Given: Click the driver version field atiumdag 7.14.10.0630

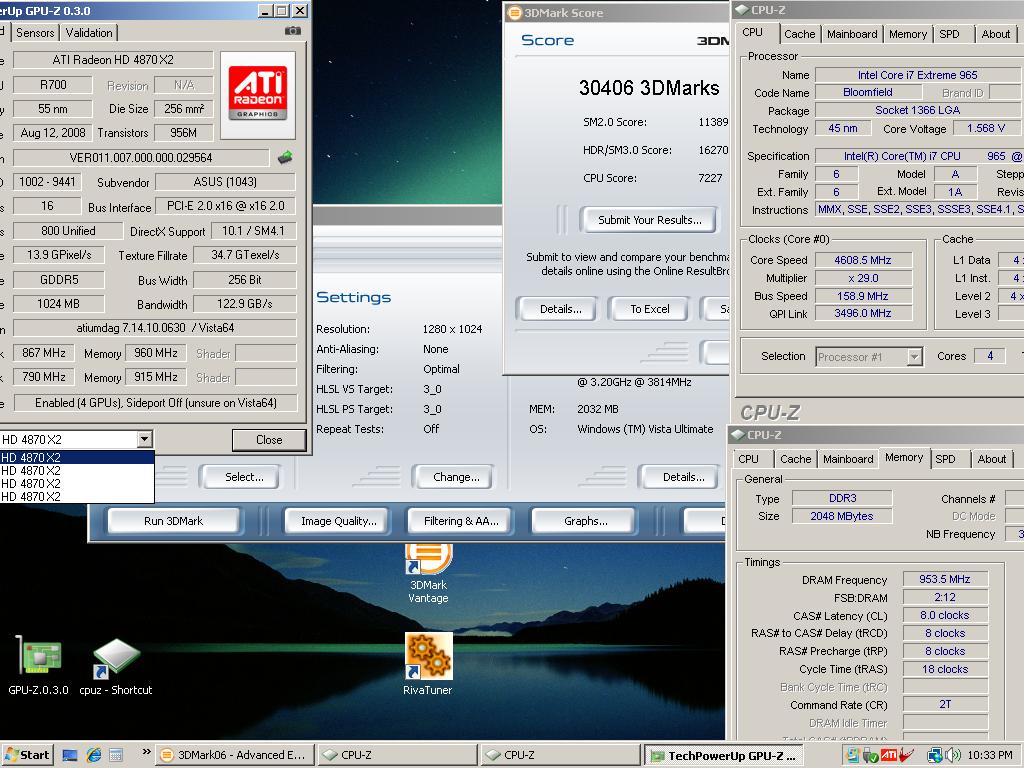Looking at the screenshot, I should coord(155,328).
